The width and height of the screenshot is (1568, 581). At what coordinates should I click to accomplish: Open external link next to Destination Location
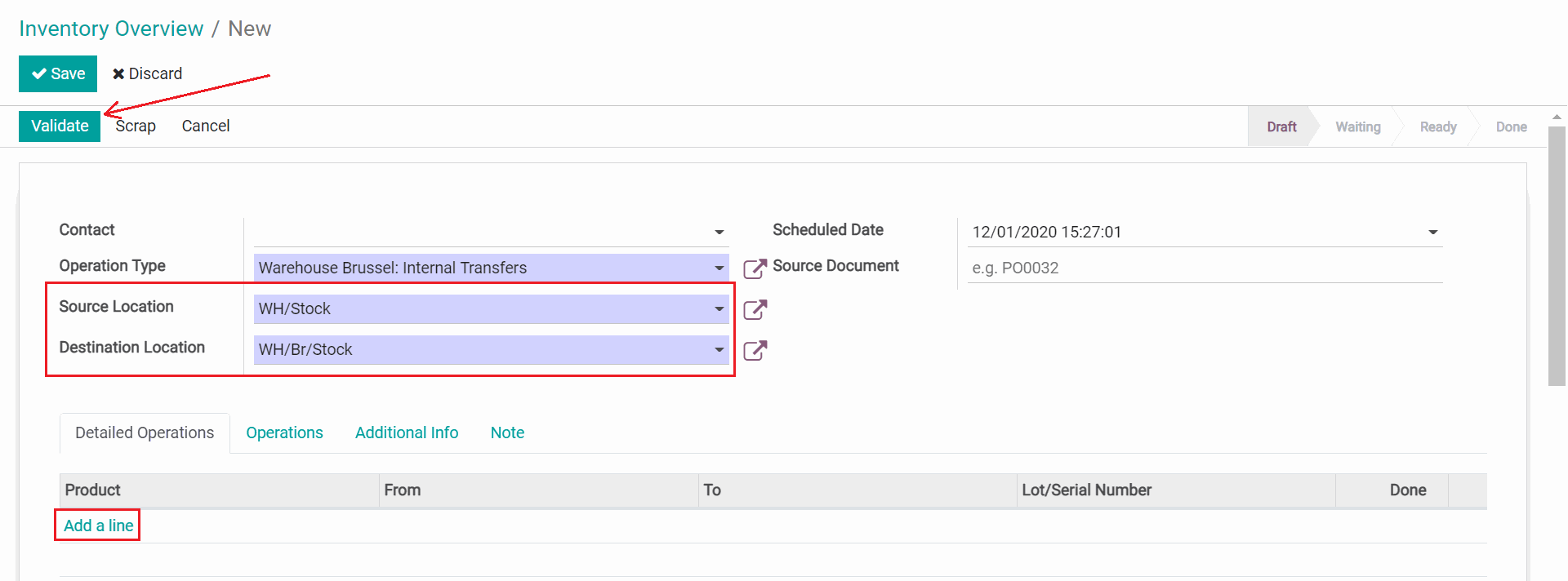[755, 350]
